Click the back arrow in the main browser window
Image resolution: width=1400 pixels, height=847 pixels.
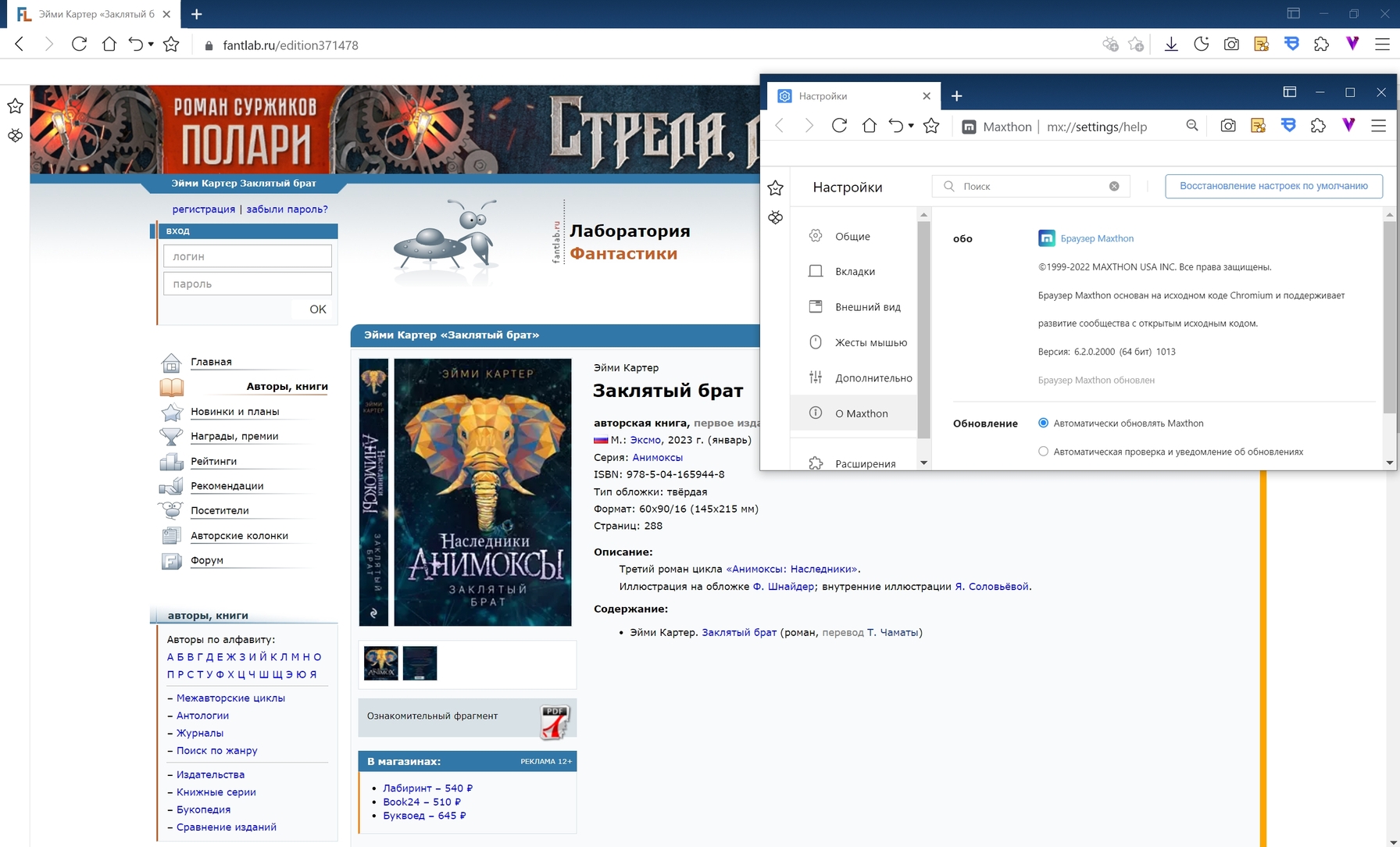click(x=20, y=45)
